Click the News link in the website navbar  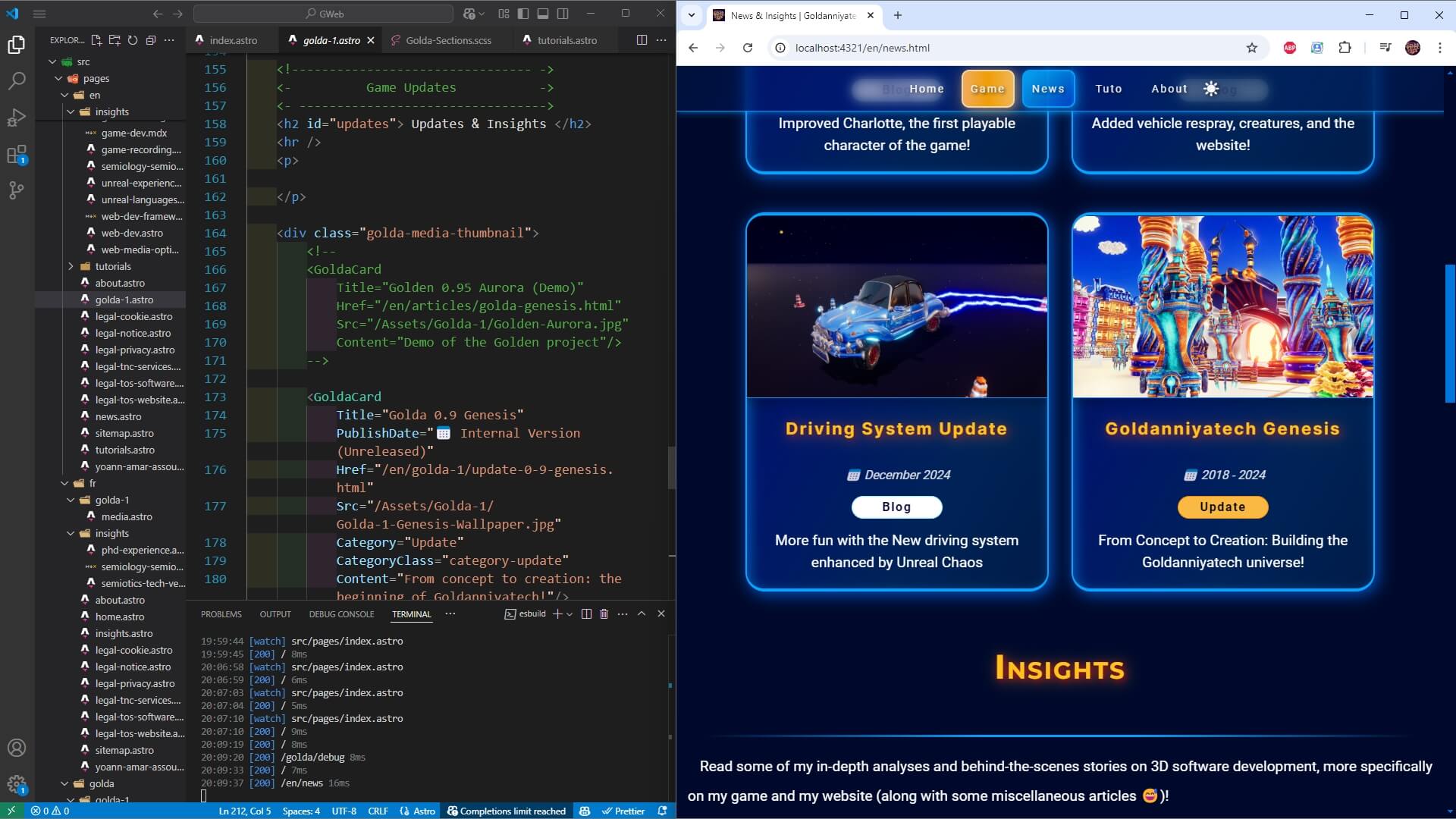coord(1048,89)
